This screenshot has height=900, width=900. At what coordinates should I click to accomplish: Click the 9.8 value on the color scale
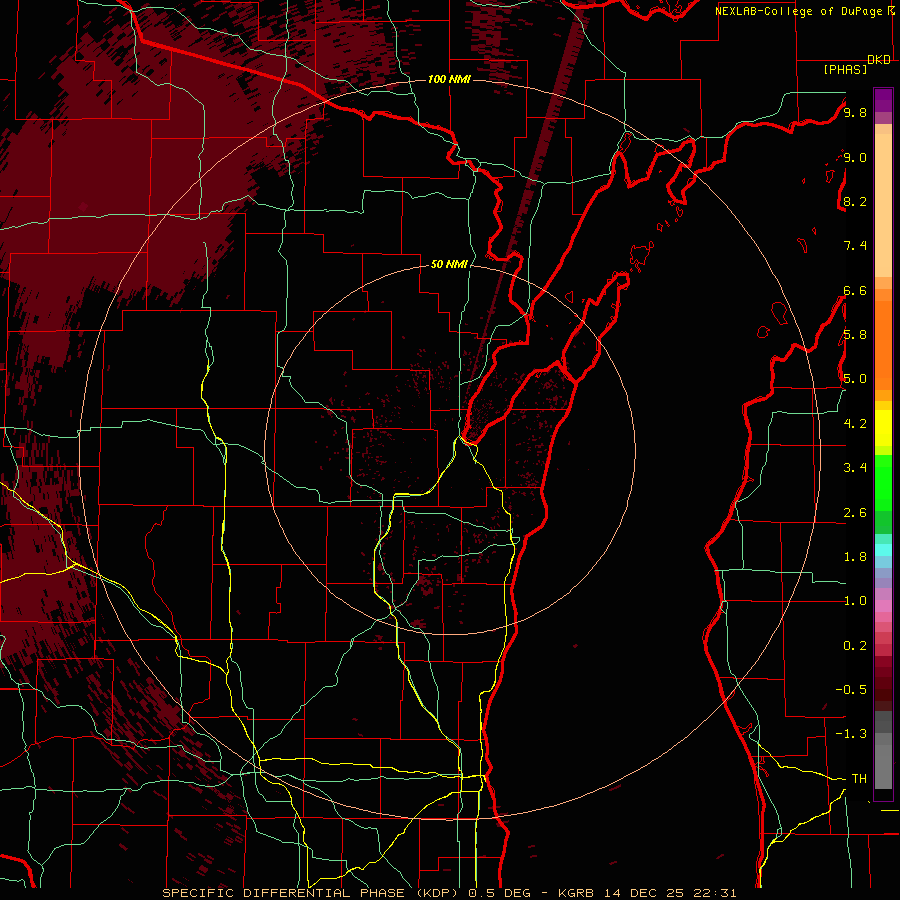click(x=855, y=112)
